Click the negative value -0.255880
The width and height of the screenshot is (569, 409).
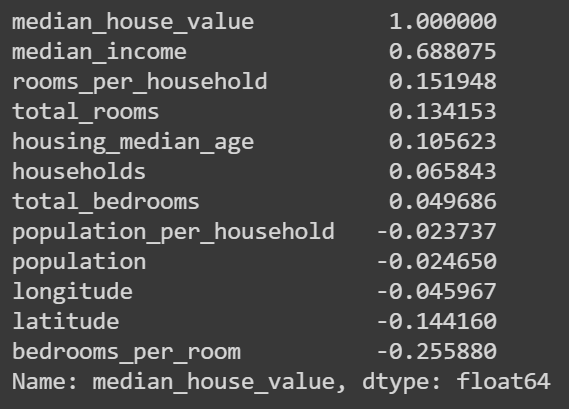coord(437,352)
